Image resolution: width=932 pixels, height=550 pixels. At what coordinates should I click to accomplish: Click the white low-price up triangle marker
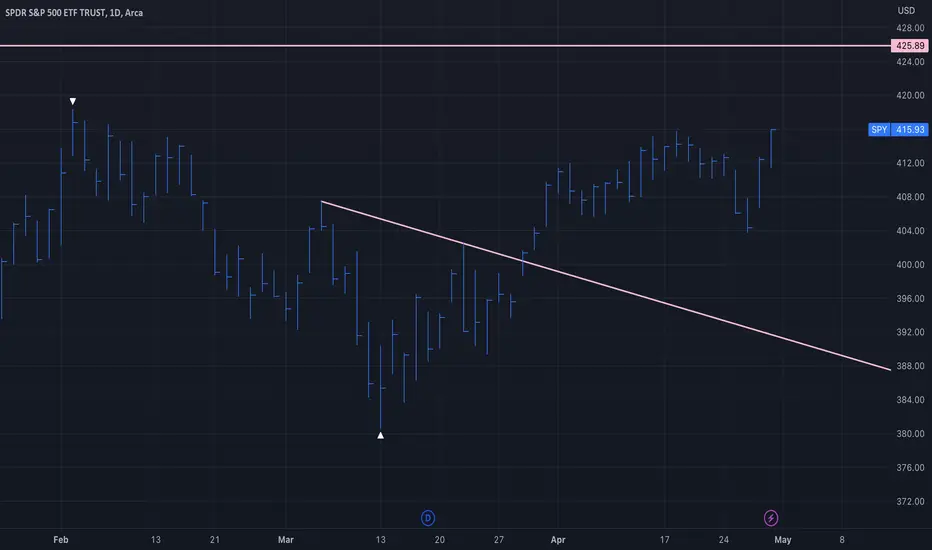pyautogui.click(x=380, y=435)
